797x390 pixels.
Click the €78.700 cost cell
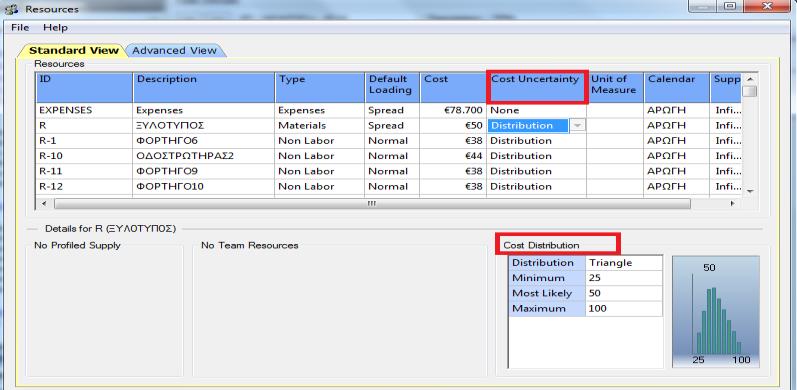(453, 110)
